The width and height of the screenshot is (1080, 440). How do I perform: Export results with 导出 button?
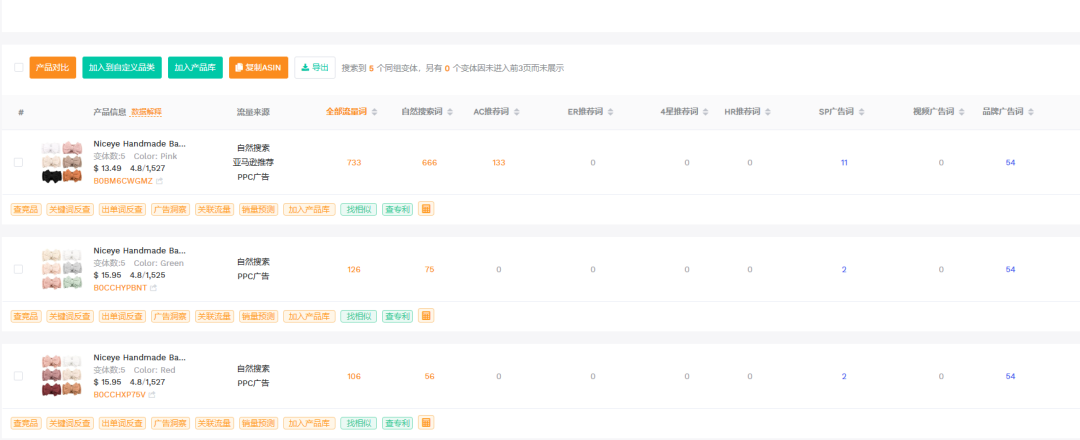pos(315,67)
